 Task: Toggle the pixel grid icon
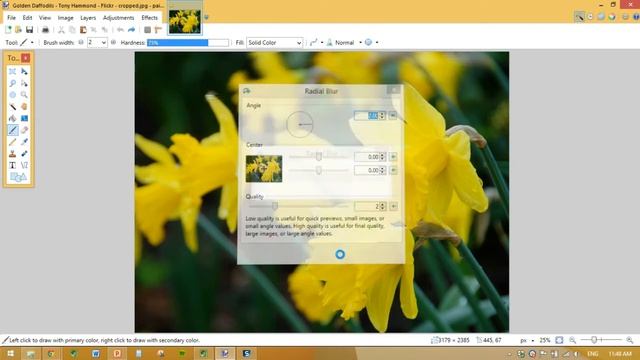pyautogui.click(x=147, y=30)
